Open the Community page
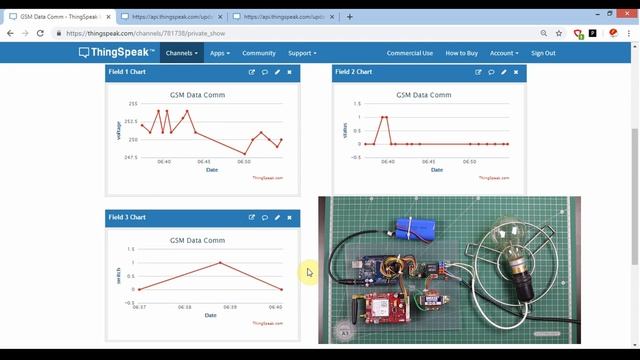Screen dimensions: 640x360 pos(259,53)
